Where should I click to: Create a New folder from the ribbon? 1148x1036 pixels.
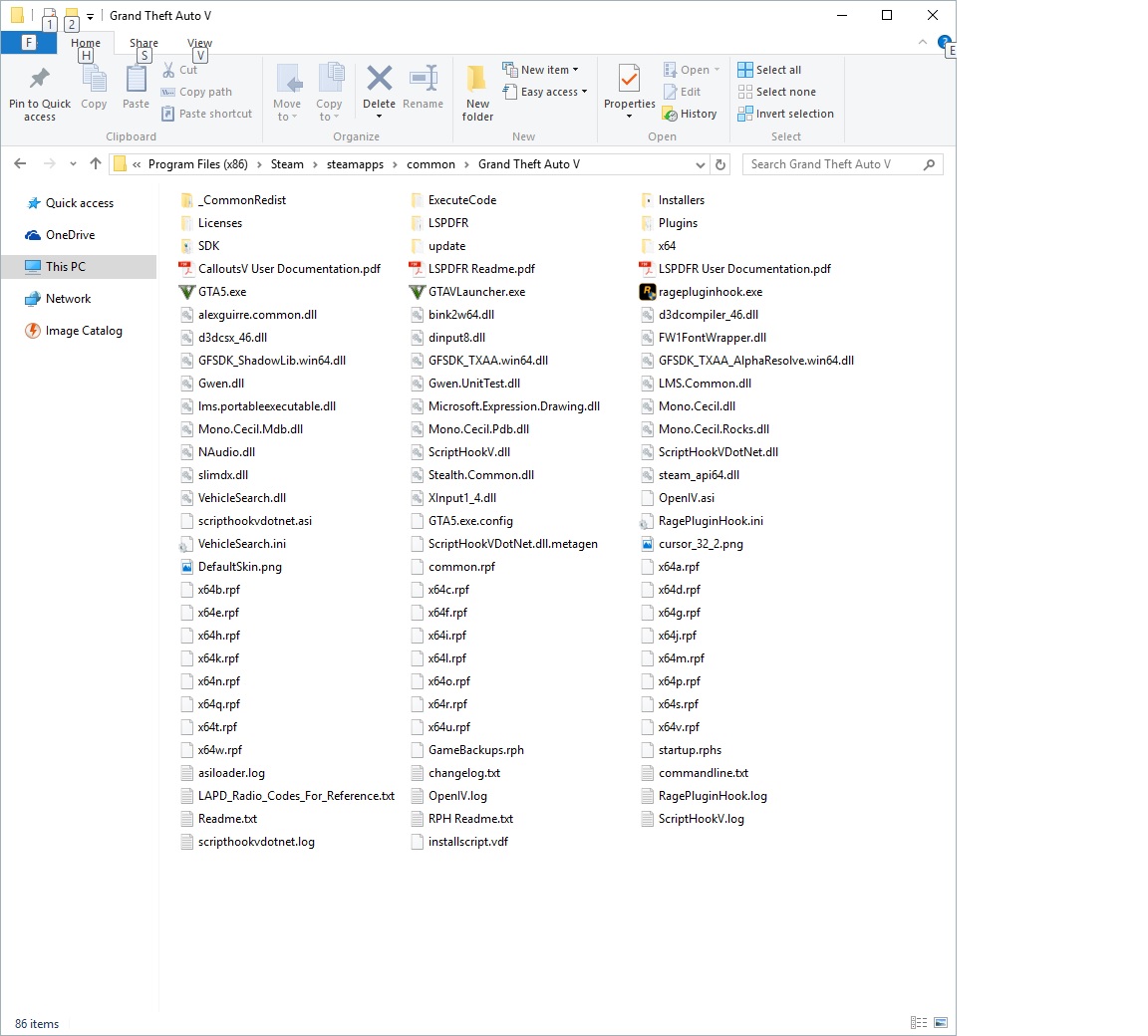(477, 93)
